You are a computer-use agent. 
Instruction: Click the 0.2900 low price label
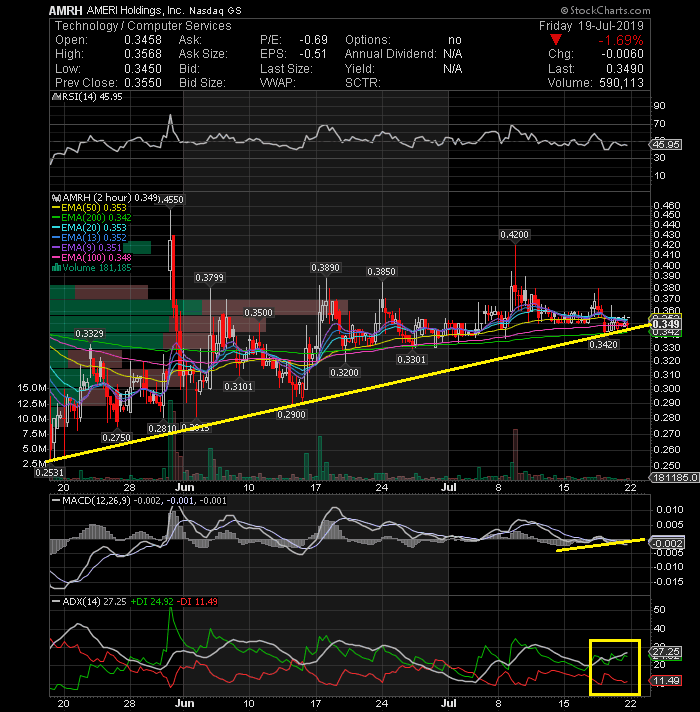point(291,415)
